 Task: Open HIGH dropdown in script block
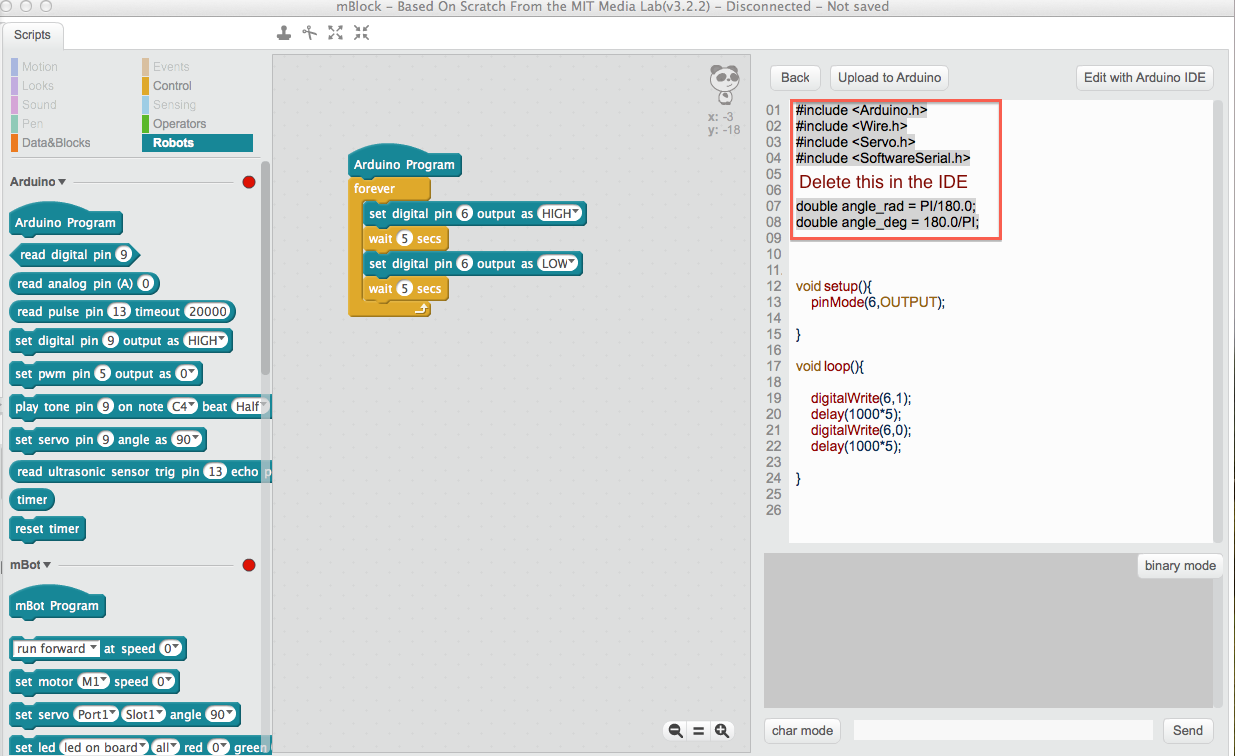click(x=559, y=214)
